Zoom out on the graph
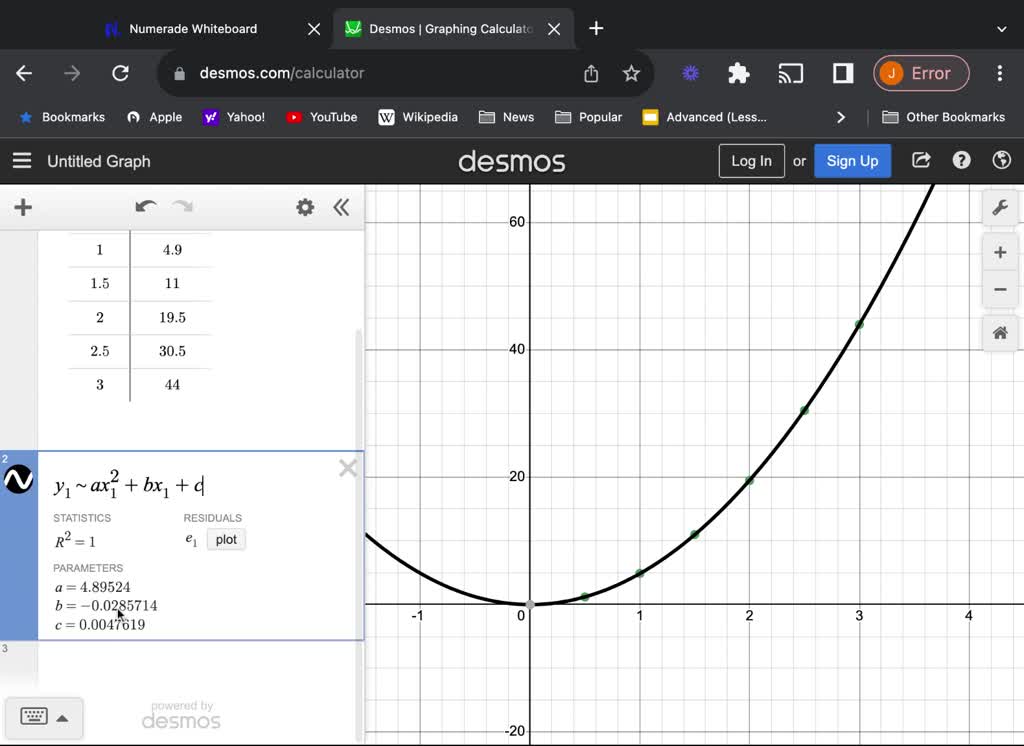The height and width of the screenshot is (746, 1024). (999, 289)
